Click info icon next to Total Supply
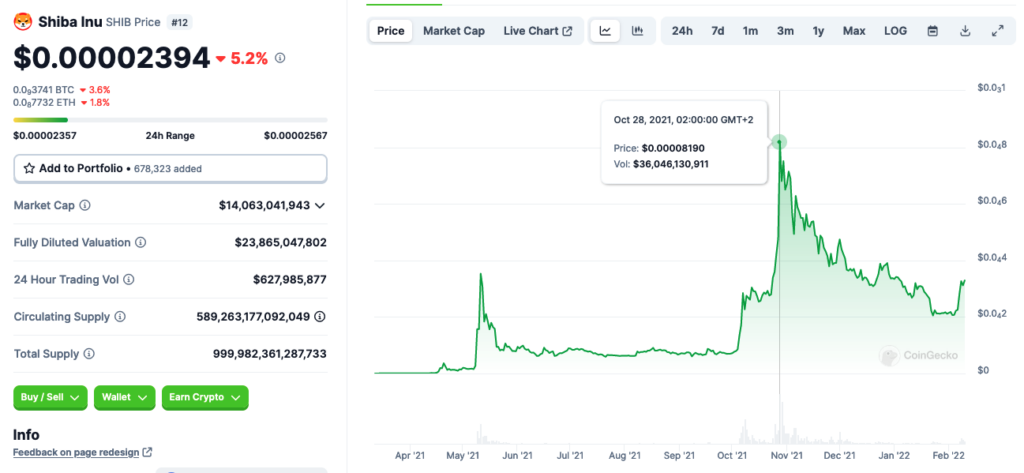This screenshot has height=473, width=1024. click(x=89, y=354)
